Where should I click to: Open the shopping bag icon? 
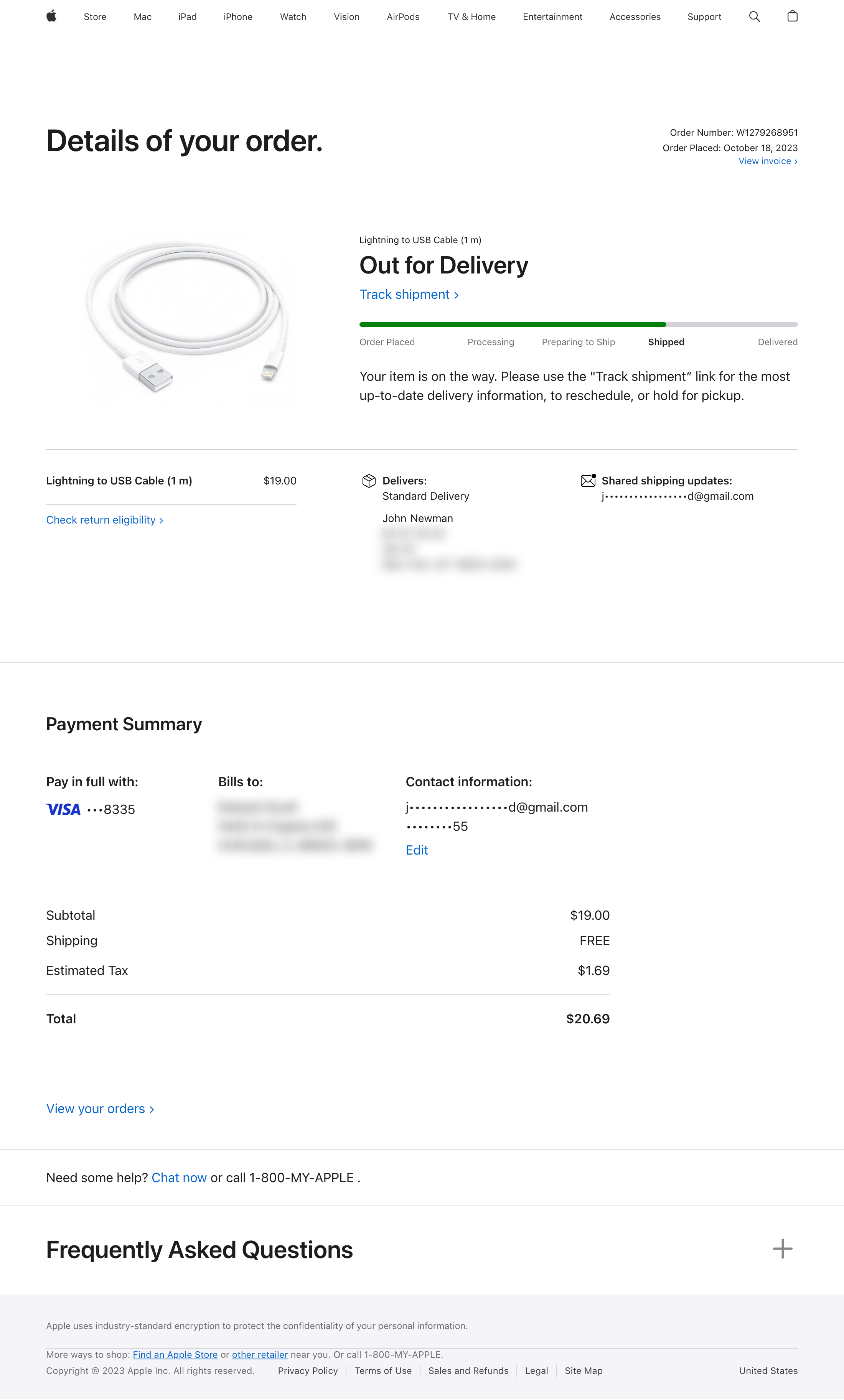tap(792, 16)
